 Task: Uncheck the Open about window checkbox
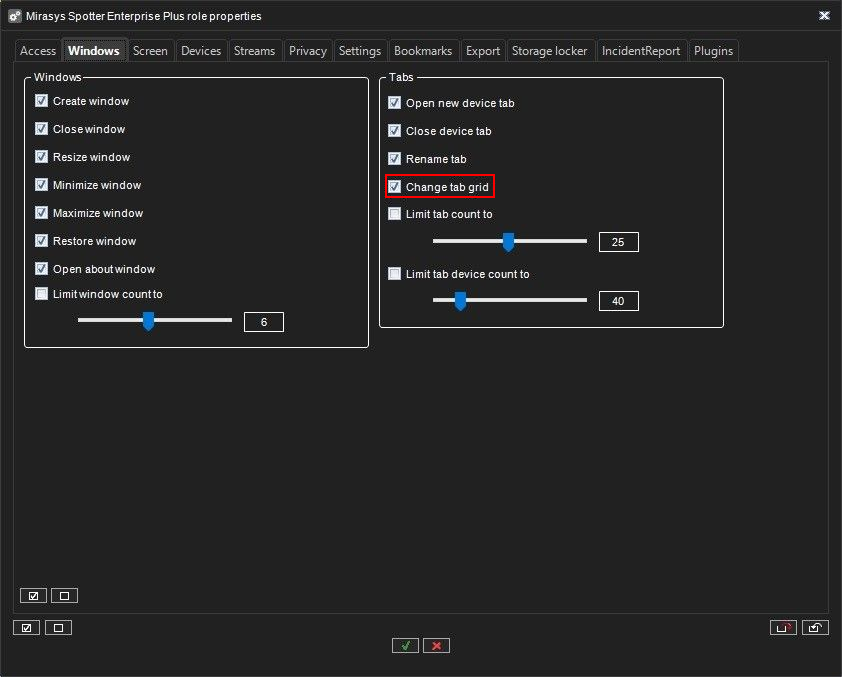(41, 269)
